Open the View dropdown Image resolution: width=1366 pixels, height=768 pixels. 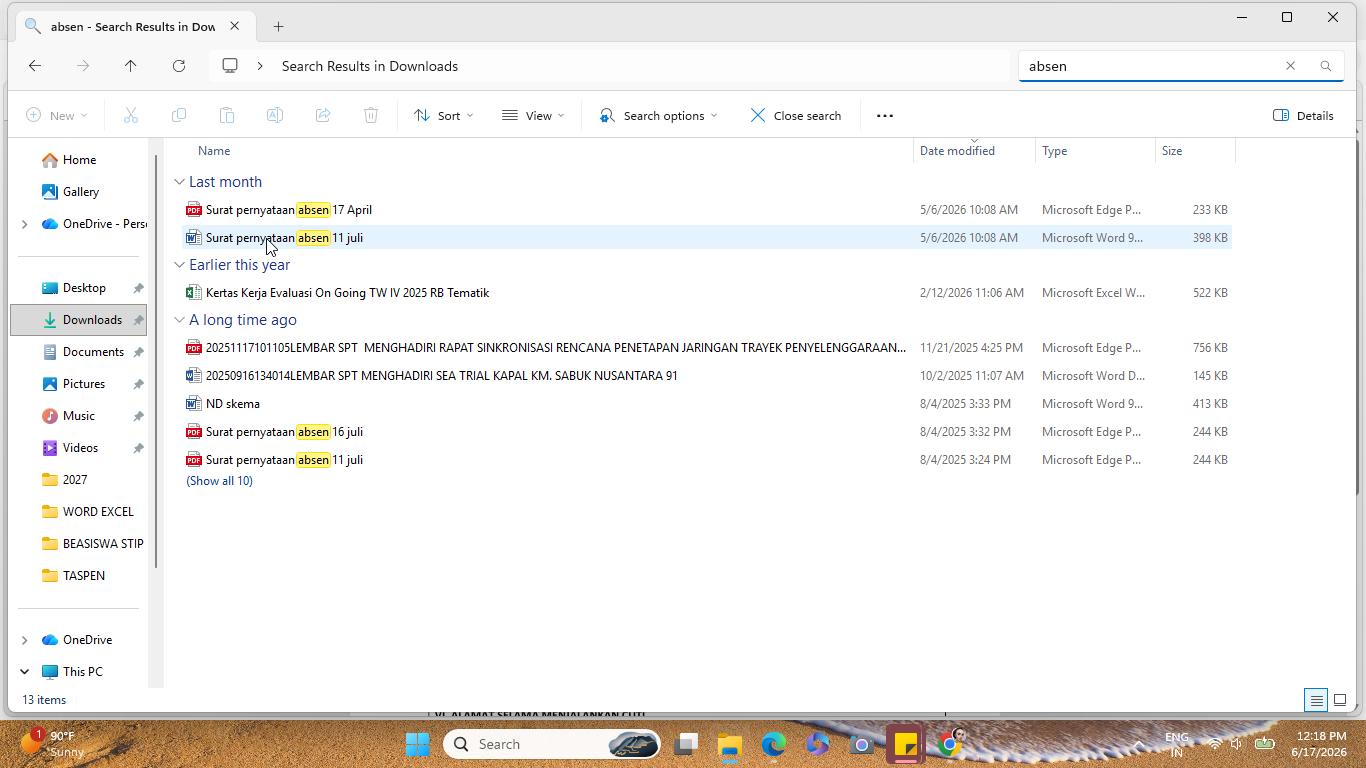click(x=533, y=115)
